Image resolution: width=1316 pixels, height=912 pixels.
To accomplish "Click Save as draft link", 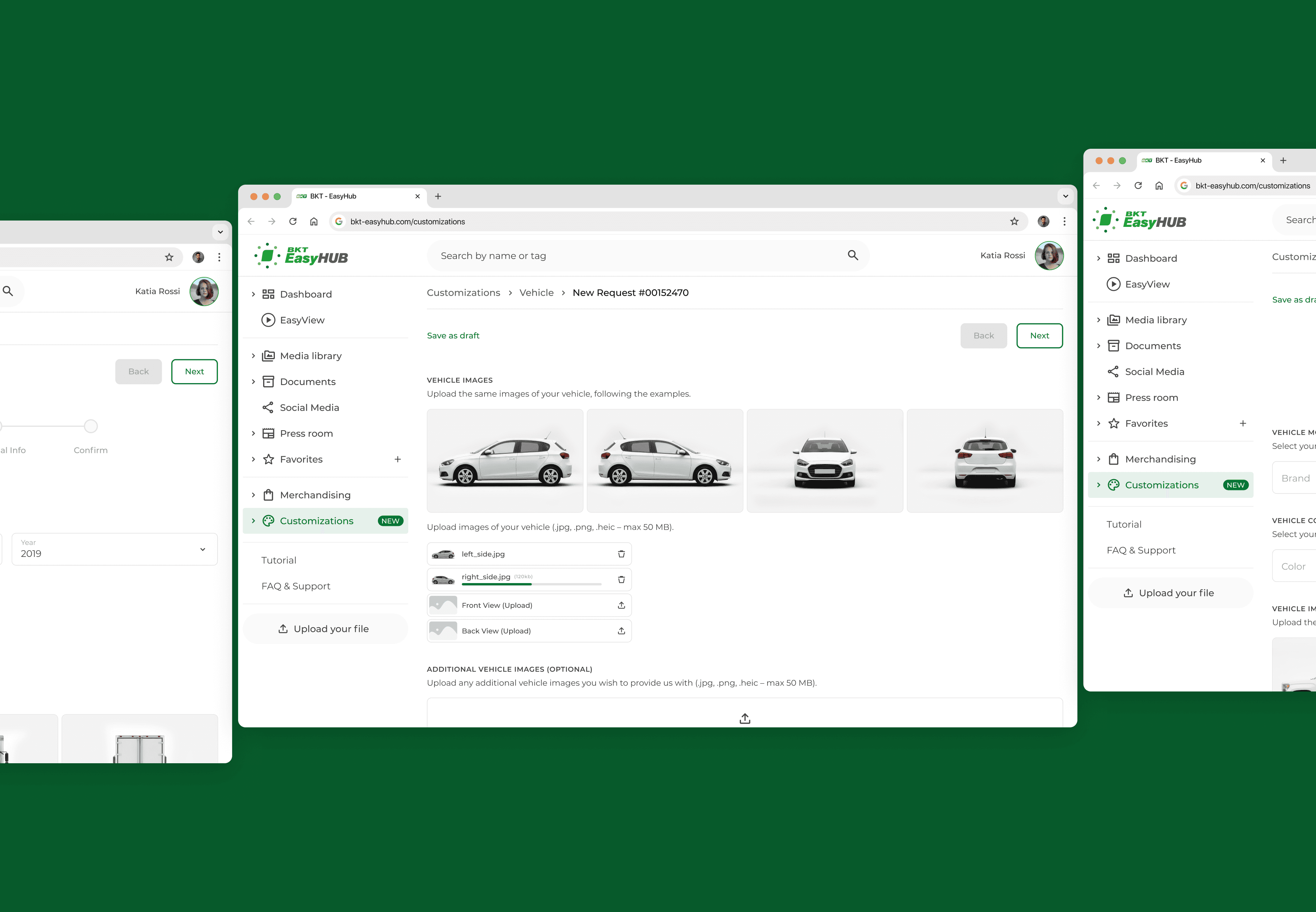I will tap(453, 335).
